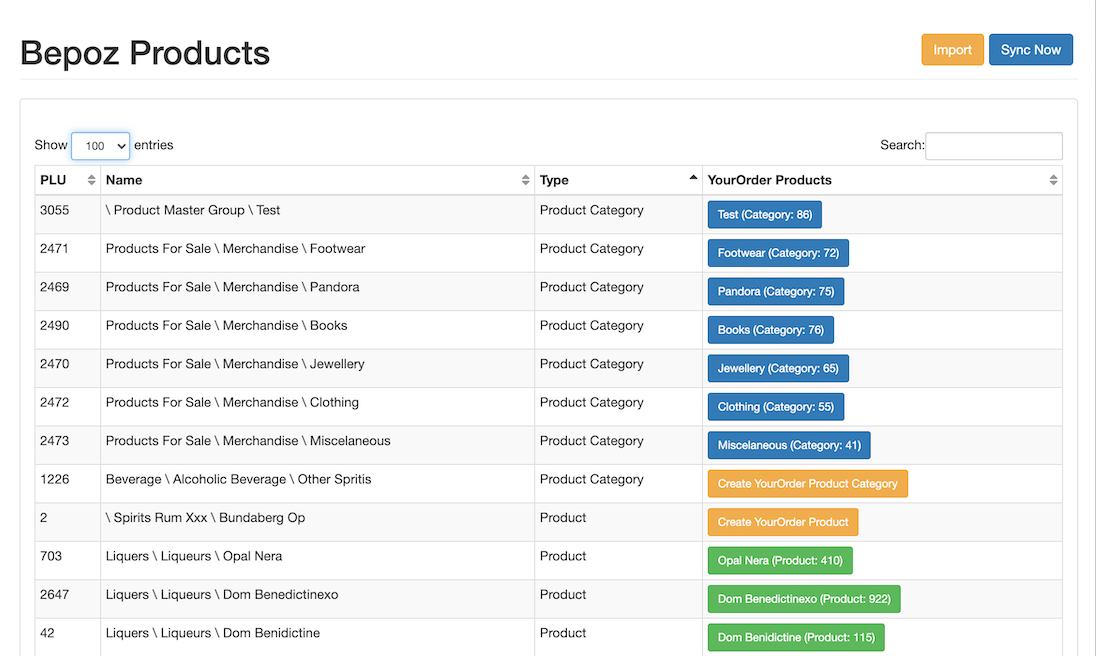Open Dom Benidictine (Product: 115) badge
This screenshot has height=656, width=1096.
[796, 637]
